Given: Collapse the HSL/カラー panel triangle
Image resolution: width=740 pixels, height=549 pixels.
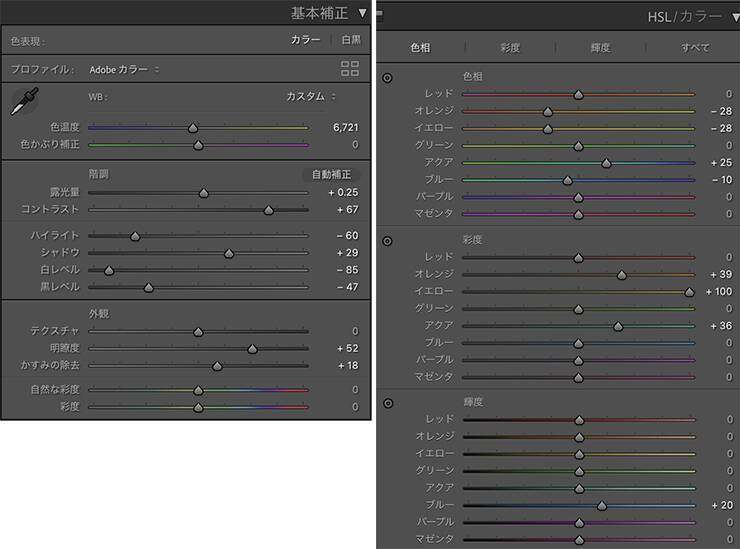Looking at the screenshot, I should [x=736, y=17].
